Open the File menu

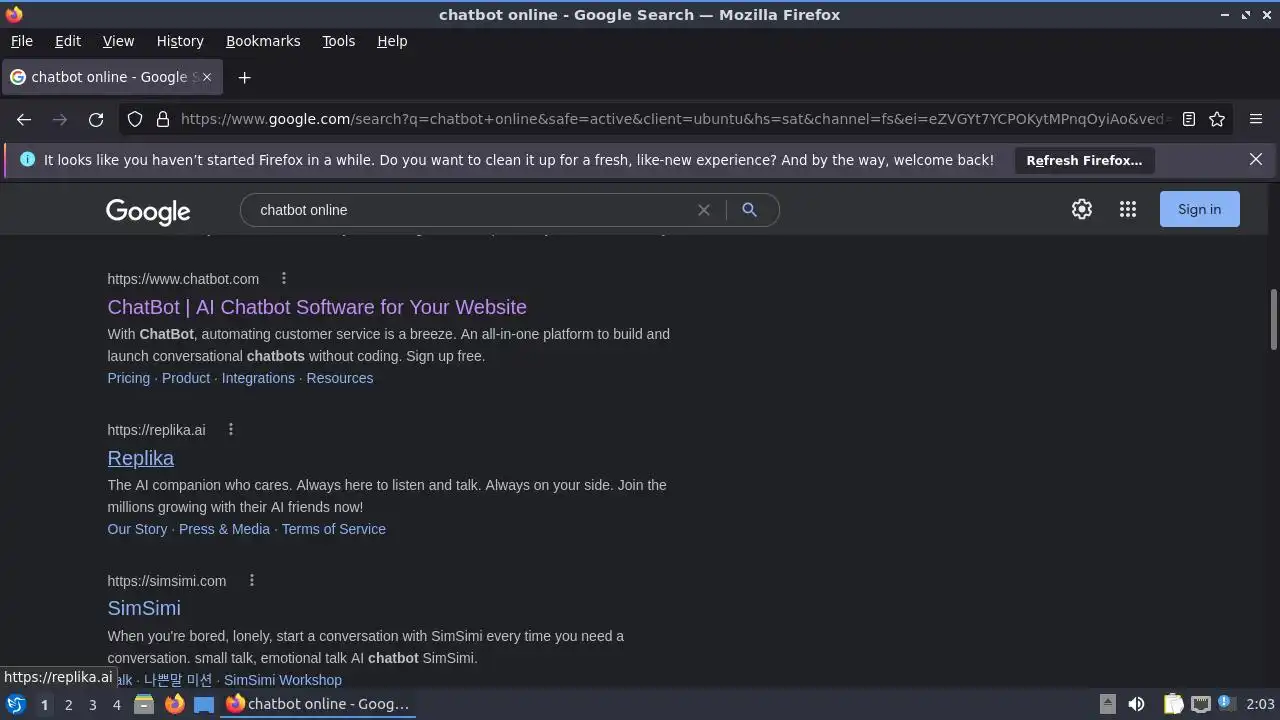(x=22, y=41)
